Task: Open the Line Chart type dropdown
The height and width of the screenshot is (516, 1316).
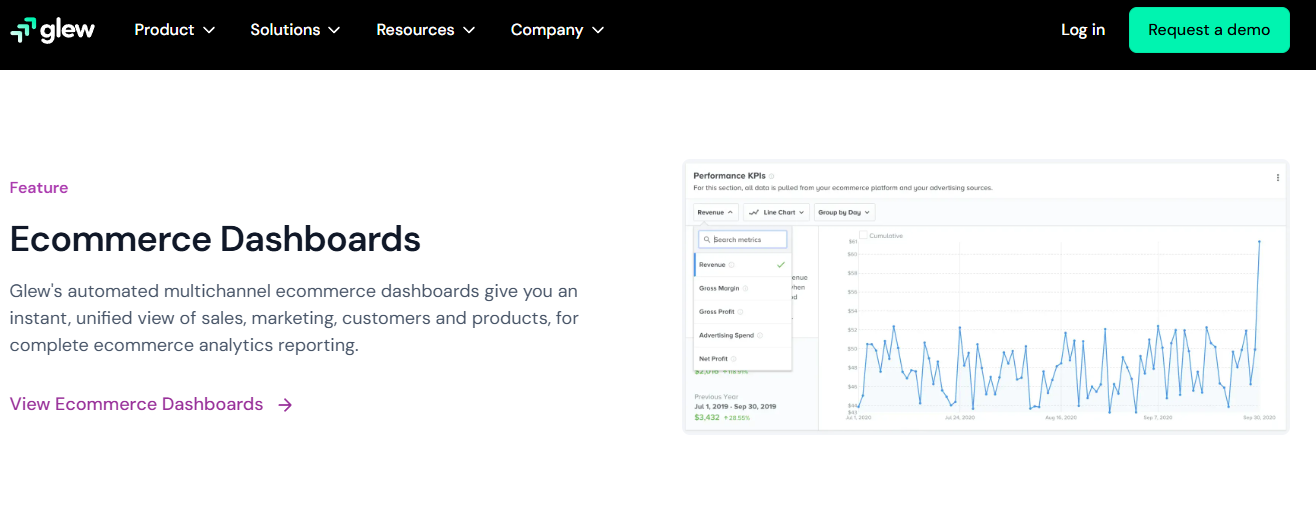Action: pos(776,212)
